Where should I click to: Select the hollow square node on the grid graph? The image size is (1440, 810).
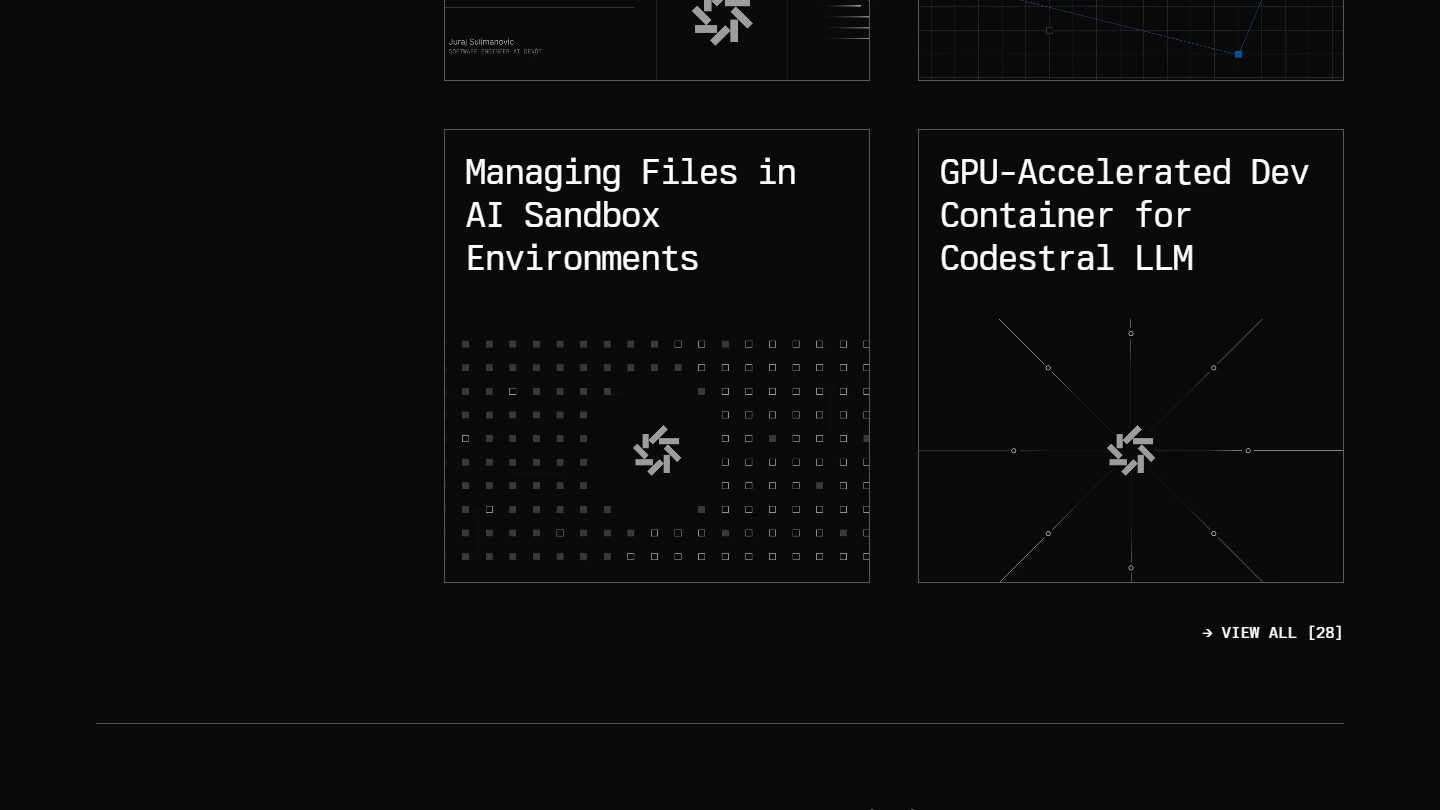(1049, 31)
